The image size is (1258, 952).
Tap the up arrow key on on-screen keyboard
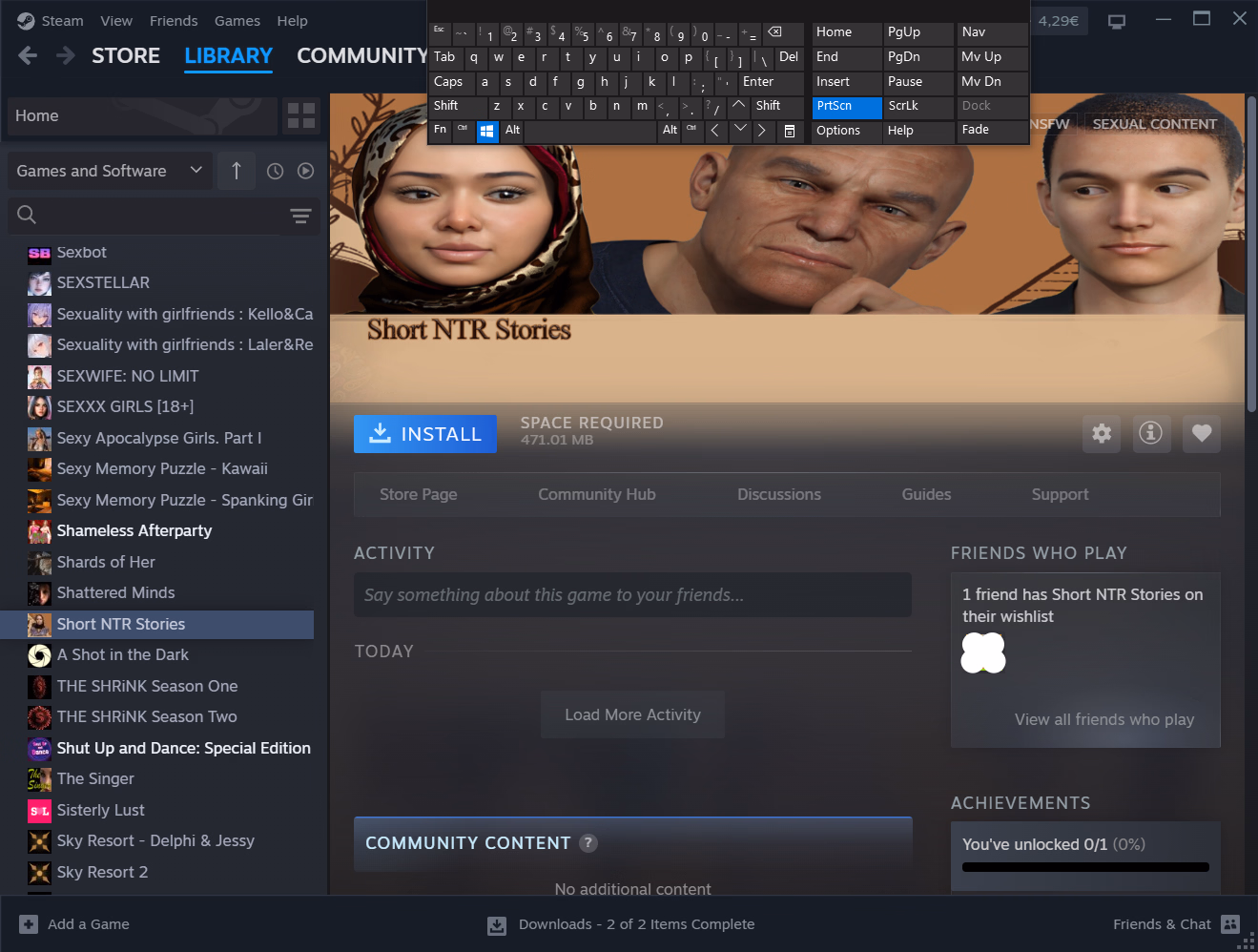[739, 106]
